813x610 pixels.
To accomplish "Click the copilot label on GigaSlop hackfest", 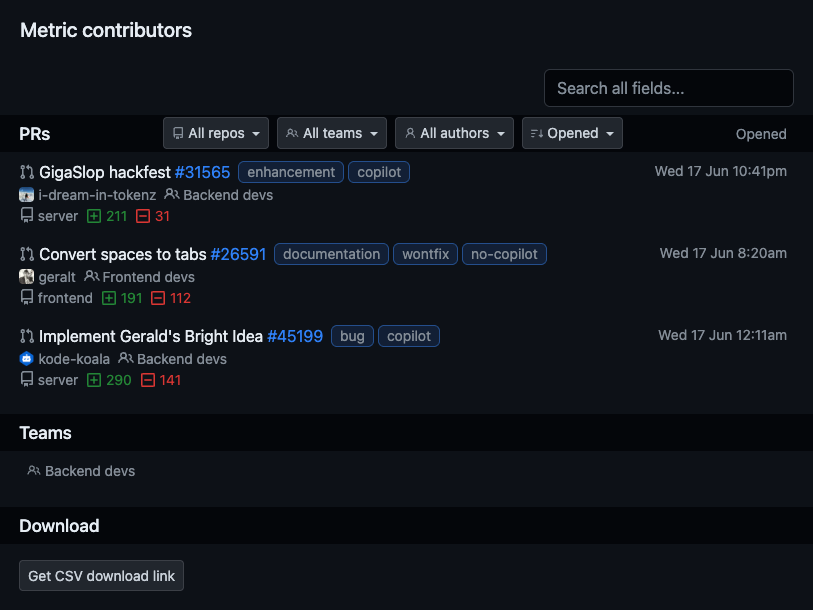I will point(379,172).
